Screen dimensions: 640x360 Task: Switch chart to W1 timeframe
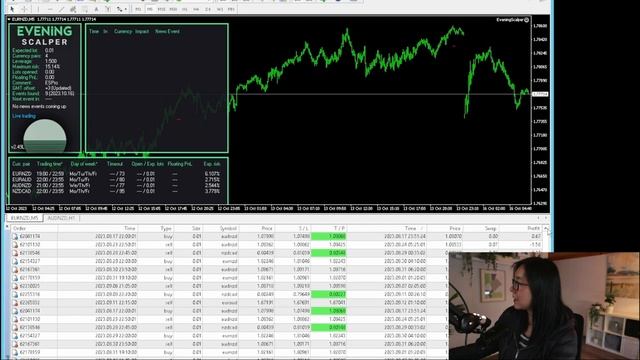pyautogui.click(x=220, y=9)
